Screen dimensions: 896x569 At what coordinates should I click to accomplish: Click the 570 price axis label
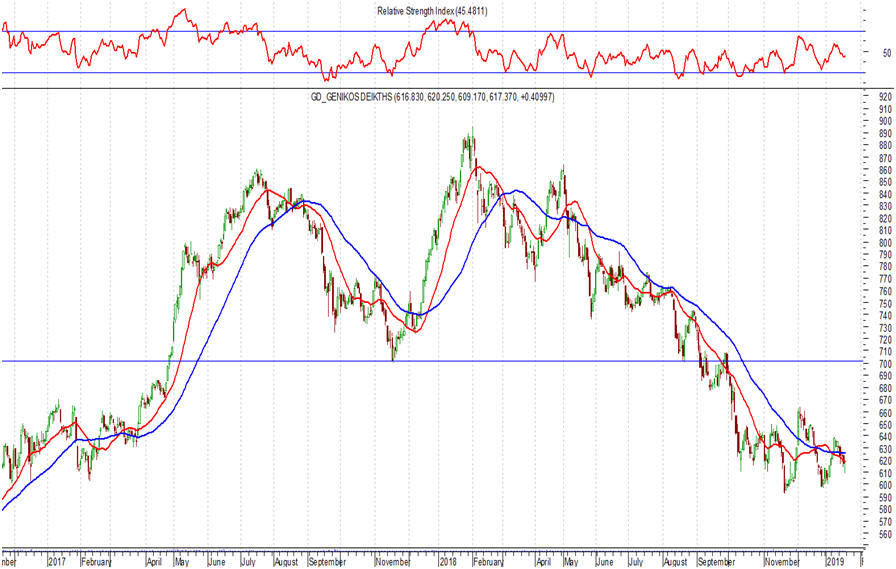tap(885, 522)
